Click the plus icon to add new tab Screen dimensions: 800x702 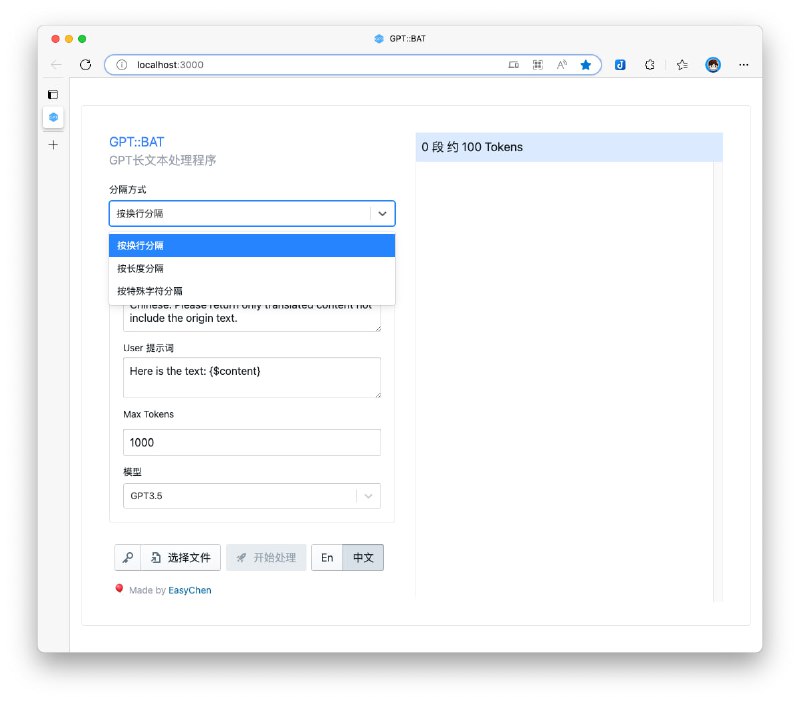click(x=53, y=144)
